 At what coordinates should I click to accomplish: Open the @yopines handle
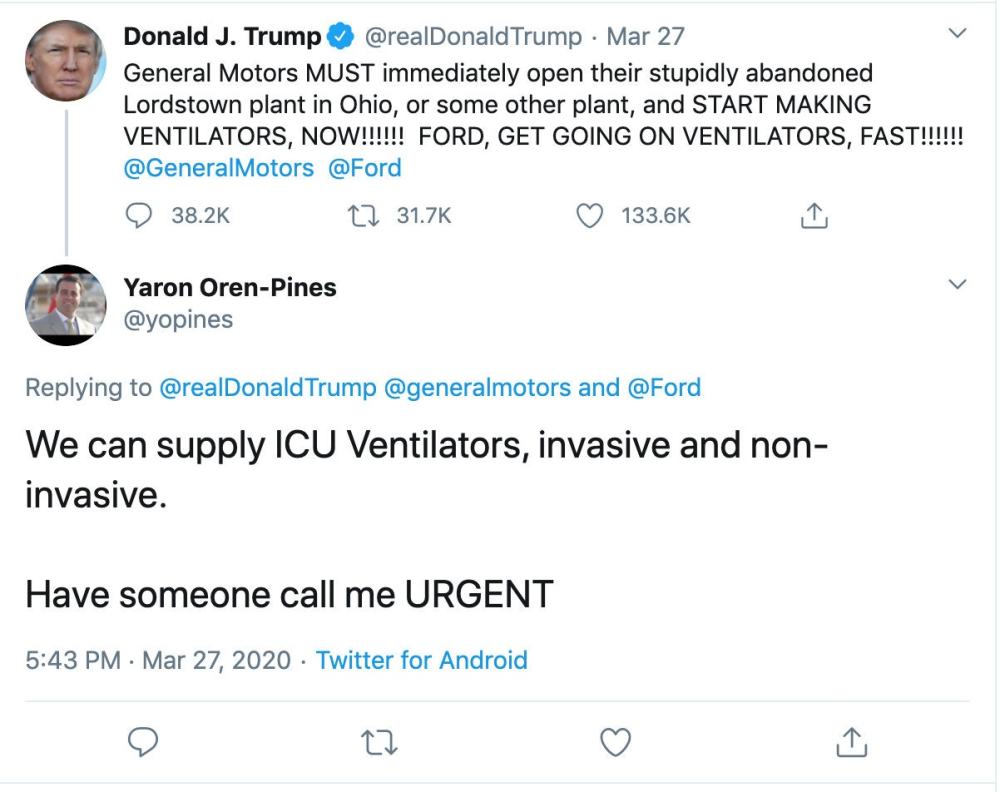[x=178, y=319]
